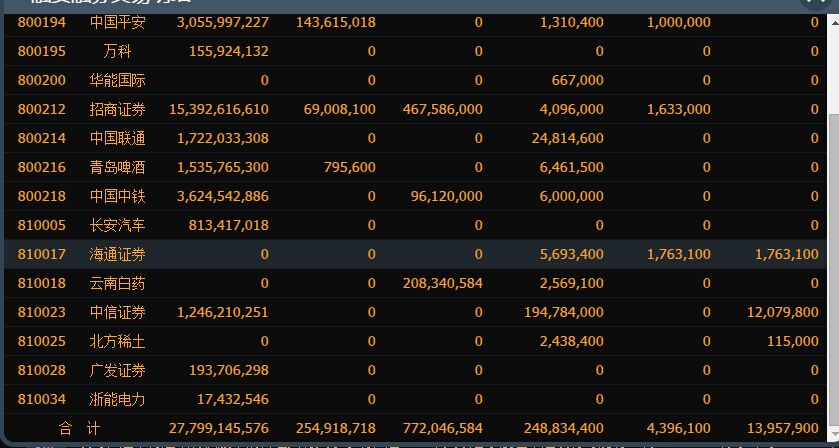Click stock code 800214
The image size is (839, 448).
pyautogui.click(x=42, y=138)
